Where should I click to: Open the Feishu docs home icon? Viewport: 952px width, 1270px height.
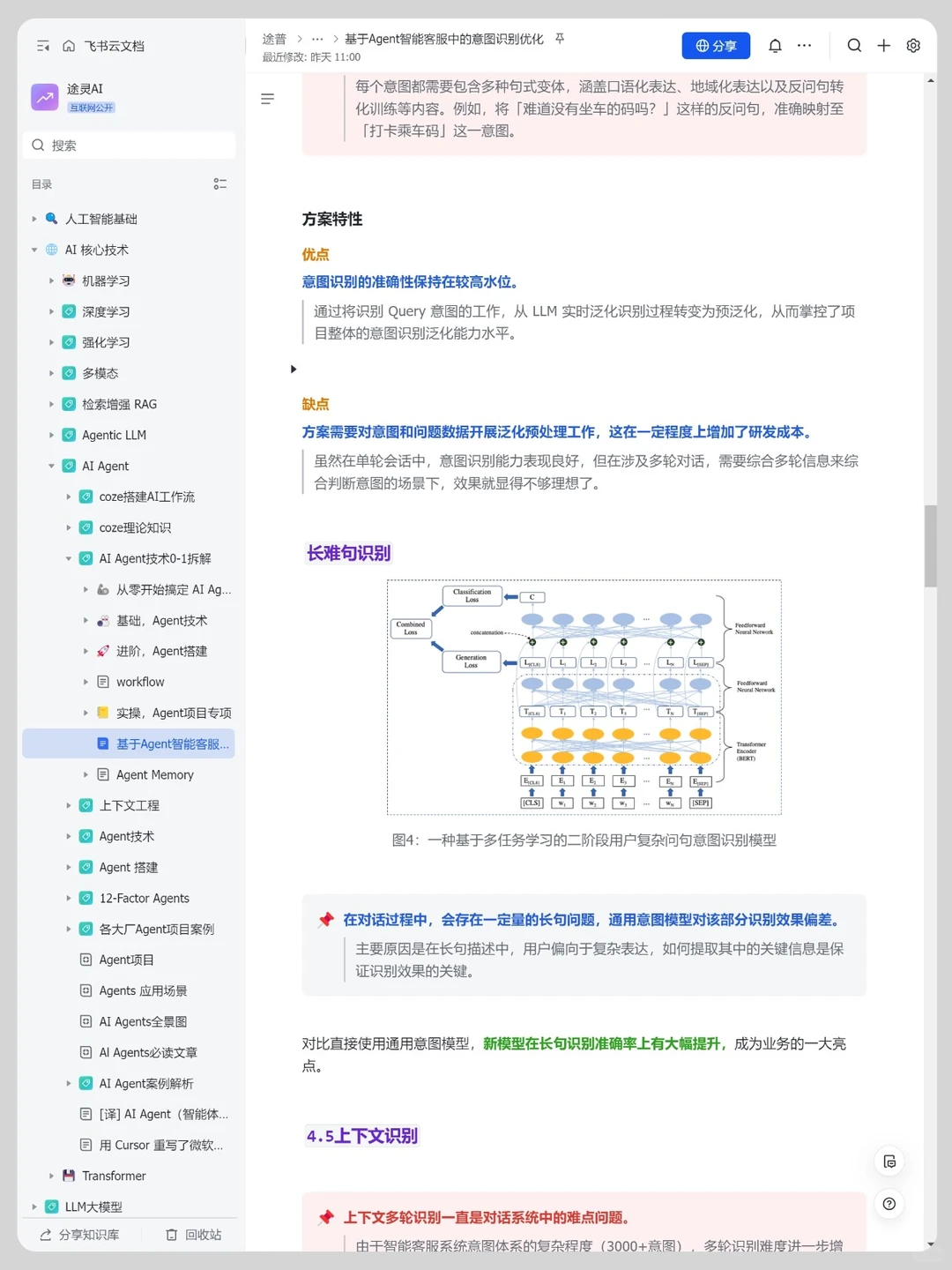(x=69, y=46)
